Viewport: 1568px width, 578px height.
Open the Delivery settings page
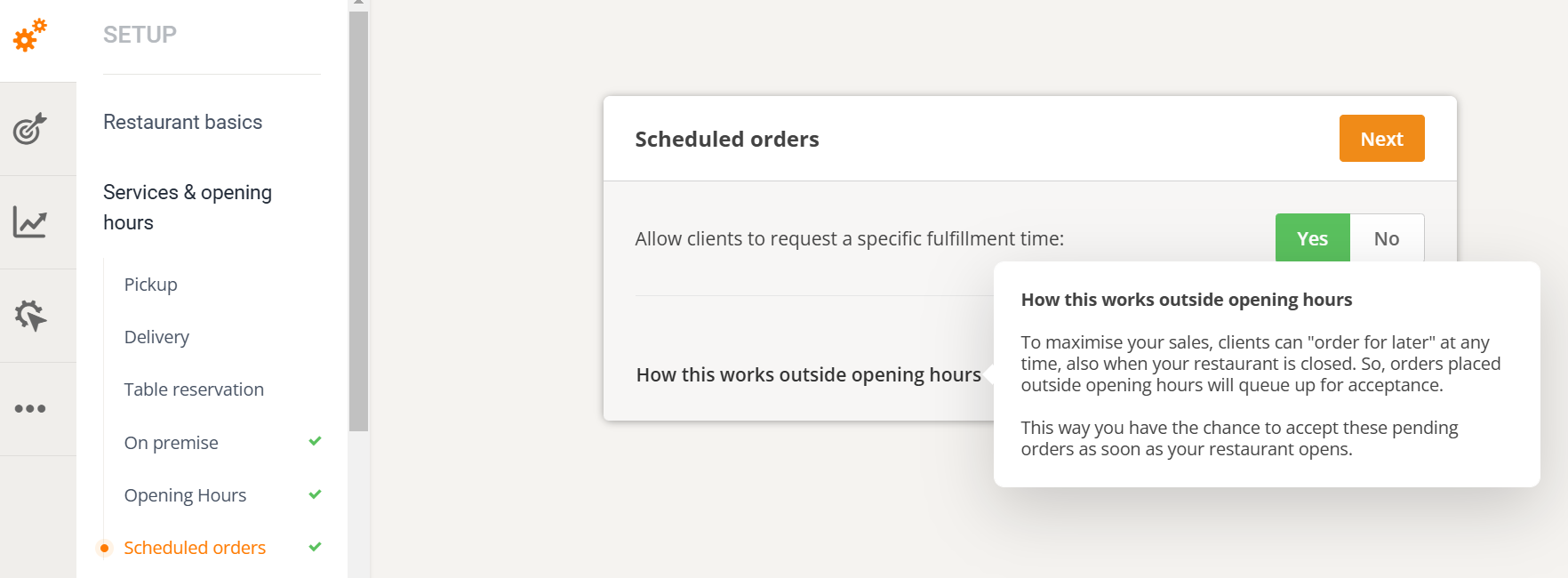coord(156,337)
